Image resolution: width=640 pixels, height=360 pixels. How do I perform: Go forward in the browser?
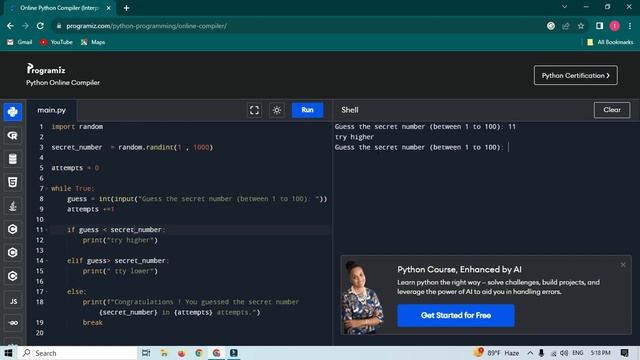[25, 26]
